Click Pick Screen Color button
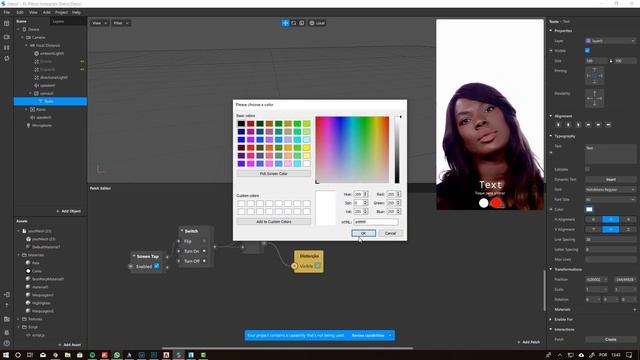Viewport: 640px width, 360px height. pos(273,173)
